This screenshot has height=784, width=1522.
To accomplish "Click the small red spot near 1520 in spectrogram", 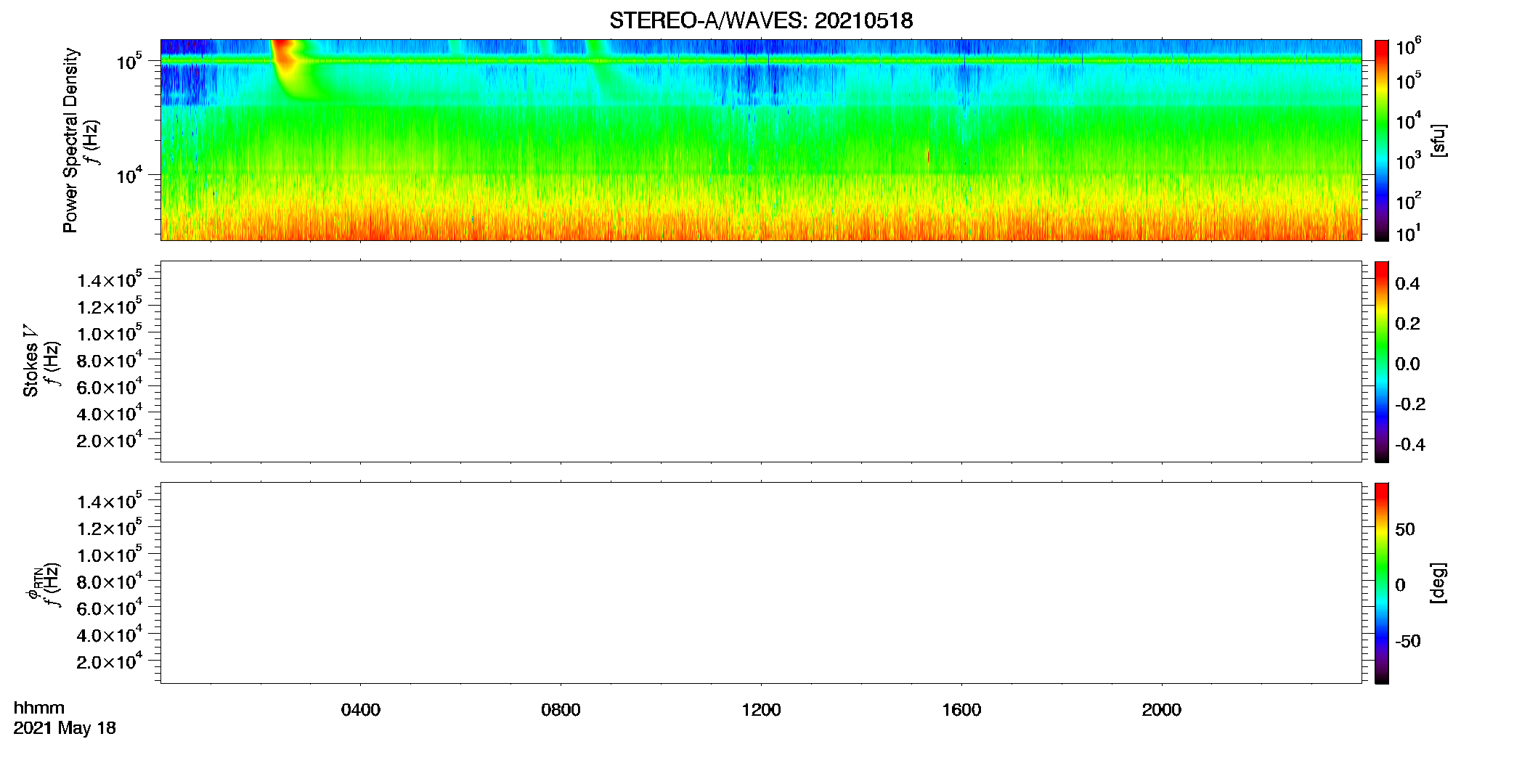I will 928,155.
